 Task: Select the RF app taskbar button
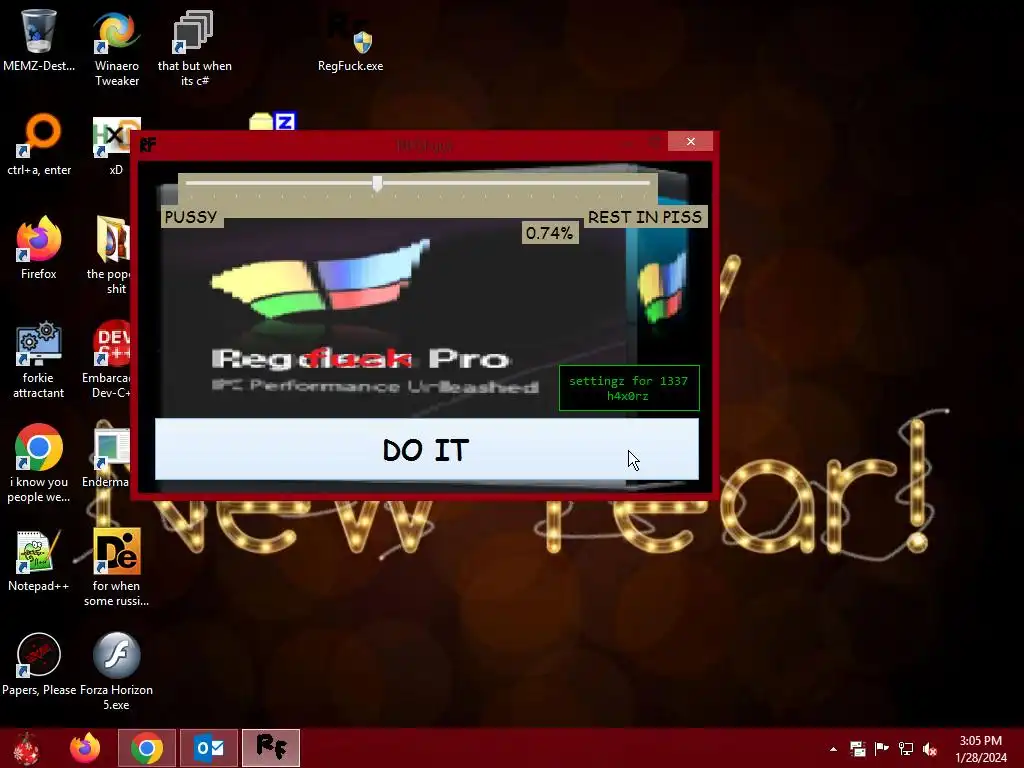click(x=271, y=748)
